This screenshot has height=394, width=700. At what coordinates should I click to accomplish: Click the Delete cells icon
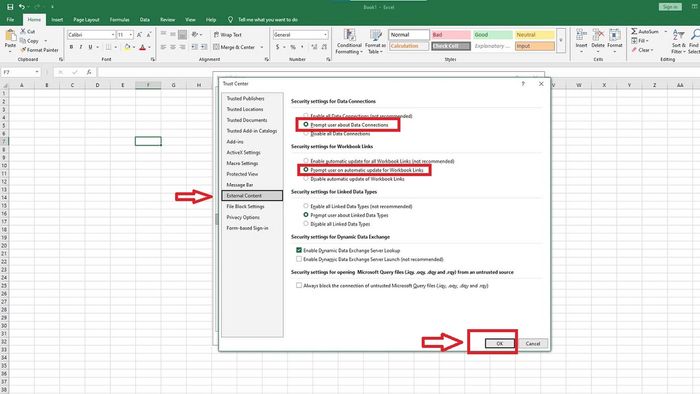point(598,35)
